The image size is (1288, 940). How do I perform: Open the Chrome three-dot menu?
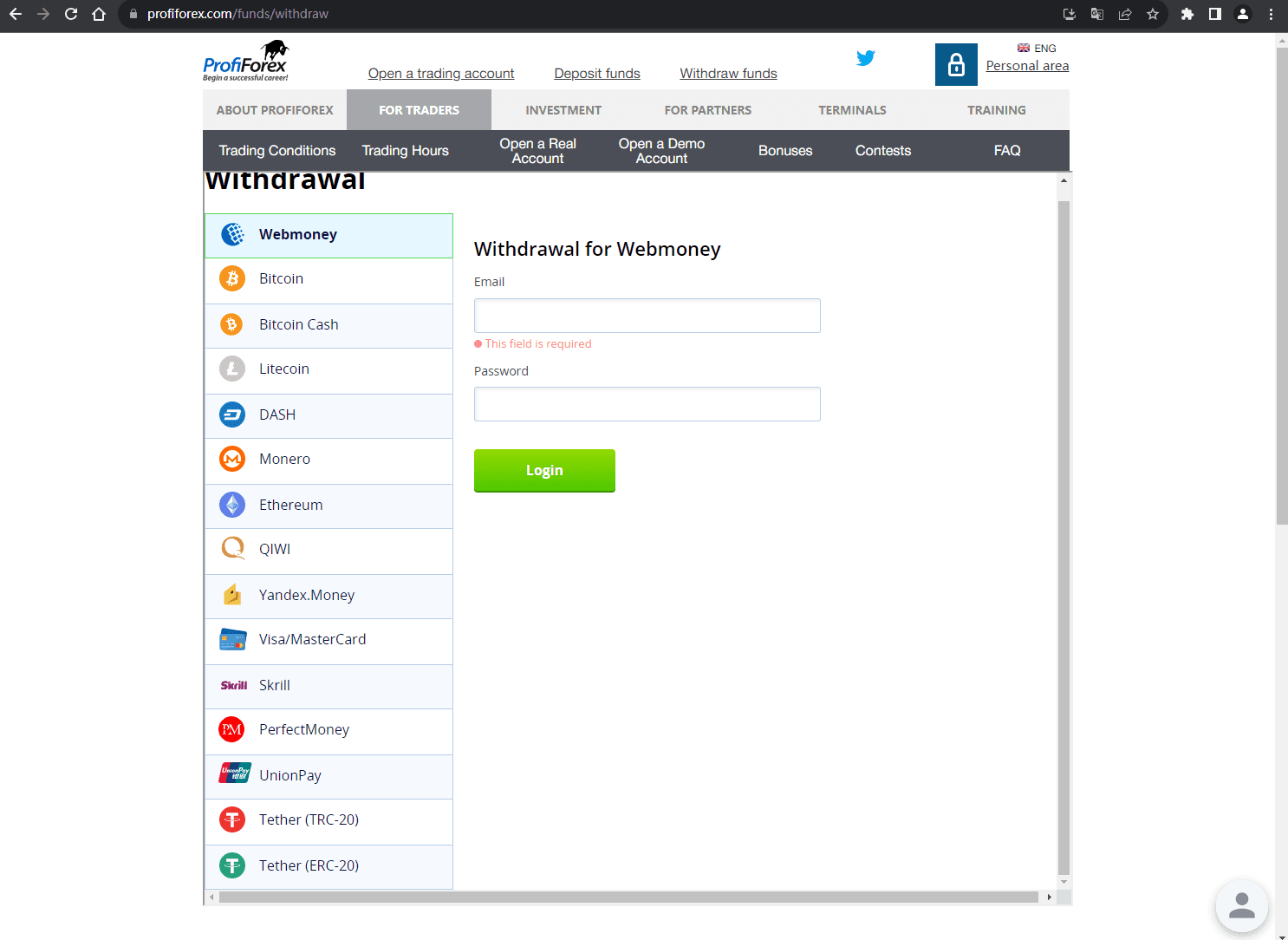pyautogui.click(x=1271, y=14)
